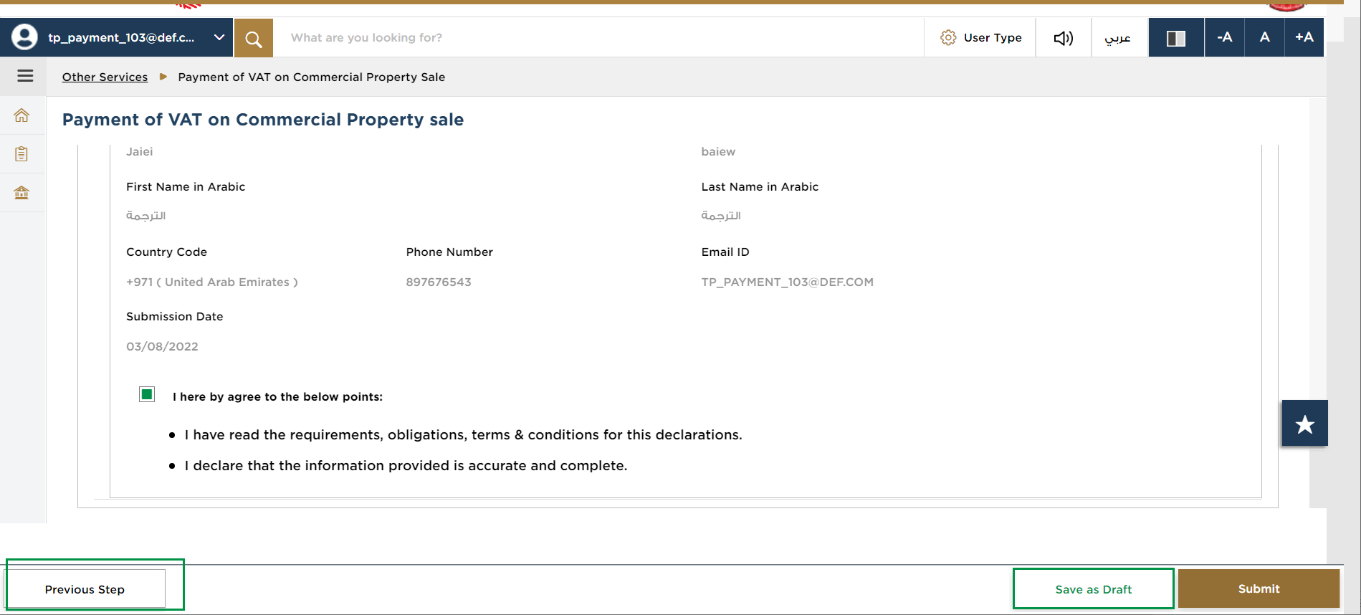
Task: Click the Previous Step button
Action: (86, 589)
